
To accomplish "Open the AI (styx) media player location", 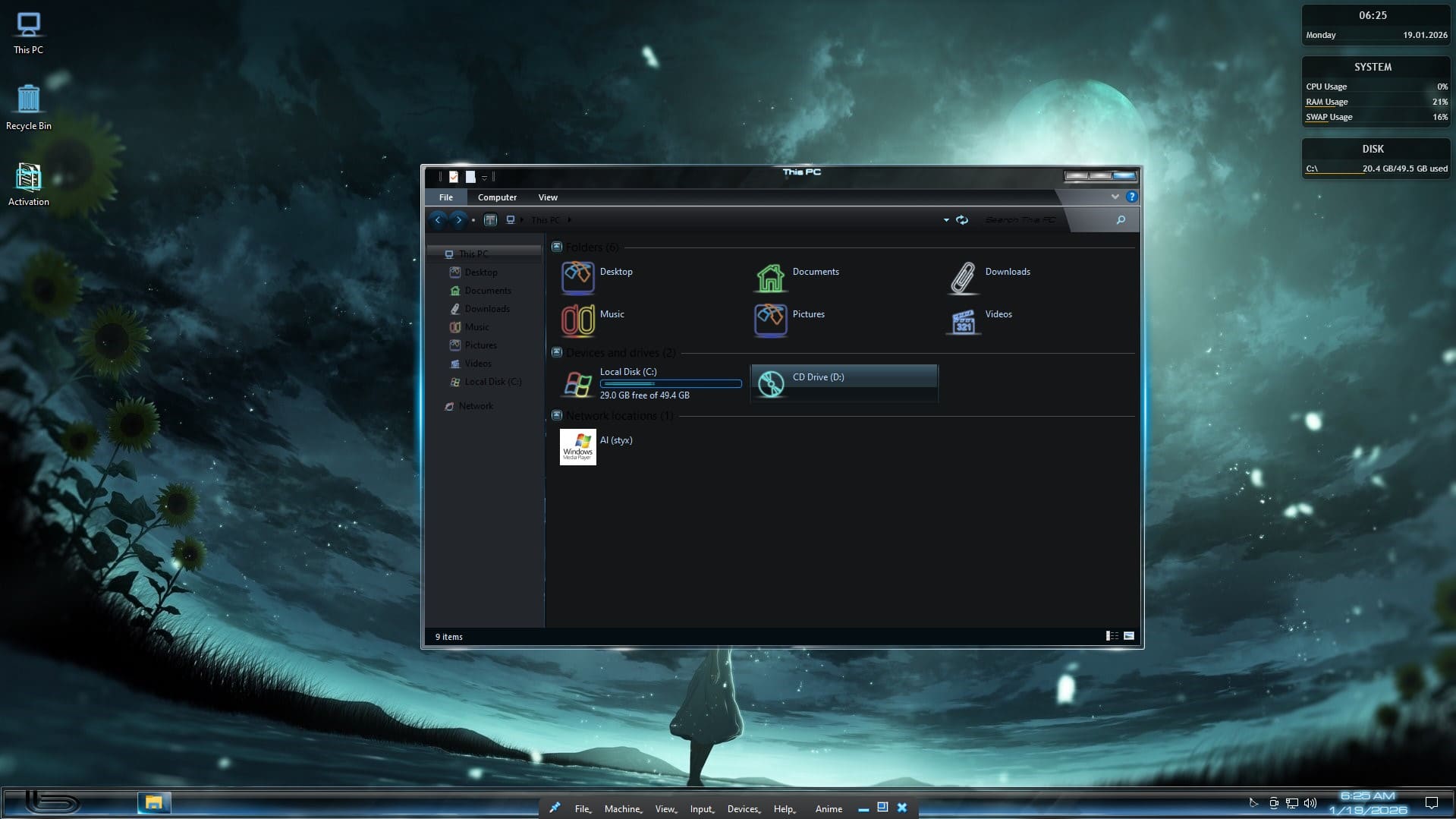I will click(x=577, y=447).
